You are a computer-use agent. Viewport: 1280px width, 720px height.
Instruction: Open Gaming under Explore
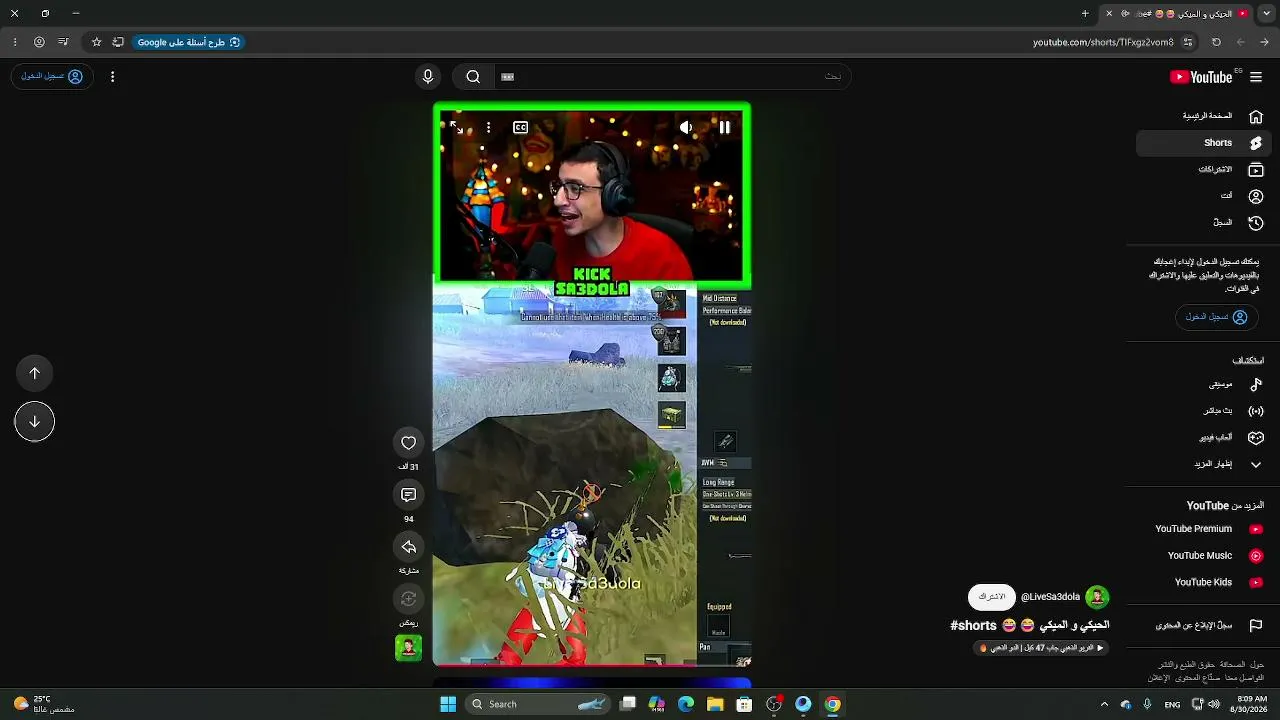1204,438
